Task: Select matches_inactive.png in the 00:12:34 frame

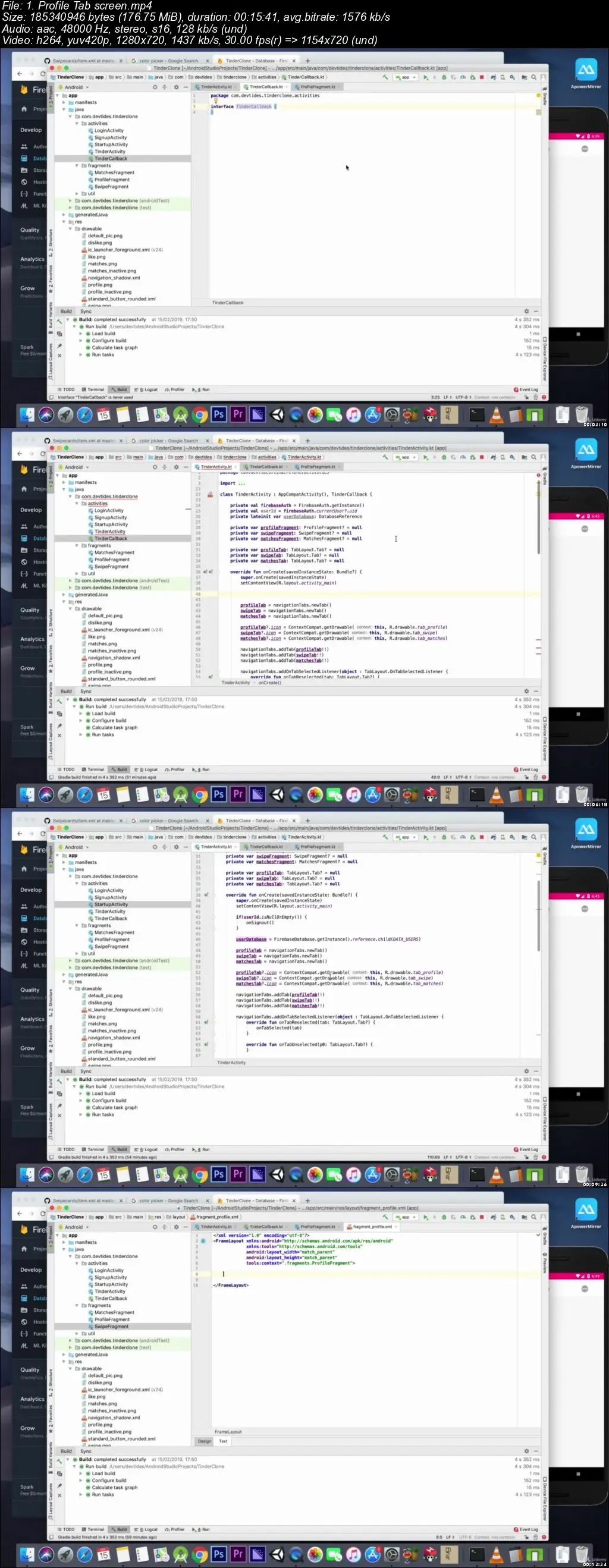Action: click(x=111, y=1411)
